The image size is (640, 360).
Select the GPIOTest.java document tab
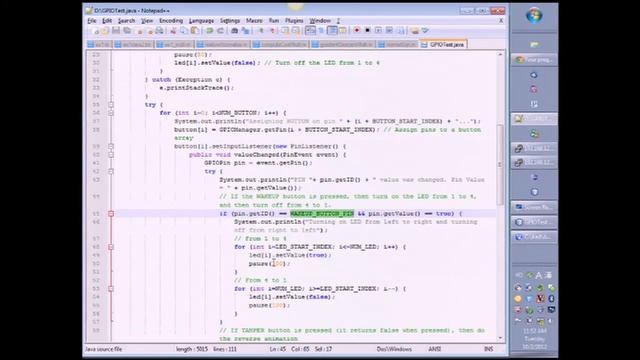coord(443,44)
